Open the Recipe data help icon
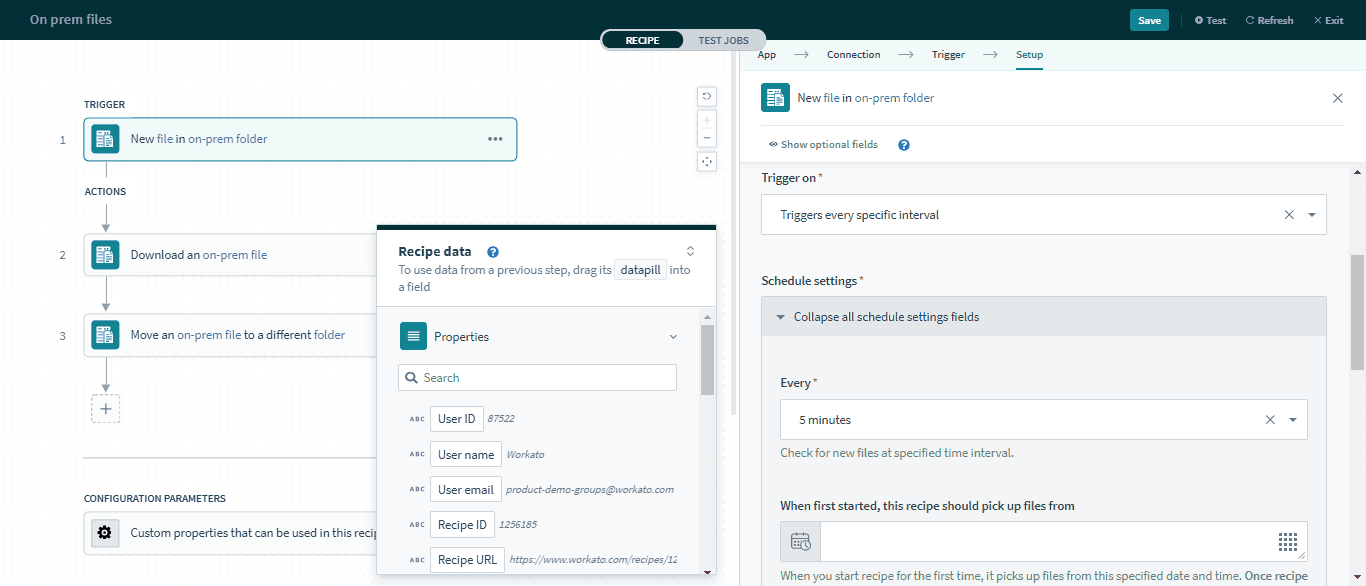Image resolution: width=1366 pixels, height=586 pixels. (x=493, y=252)
